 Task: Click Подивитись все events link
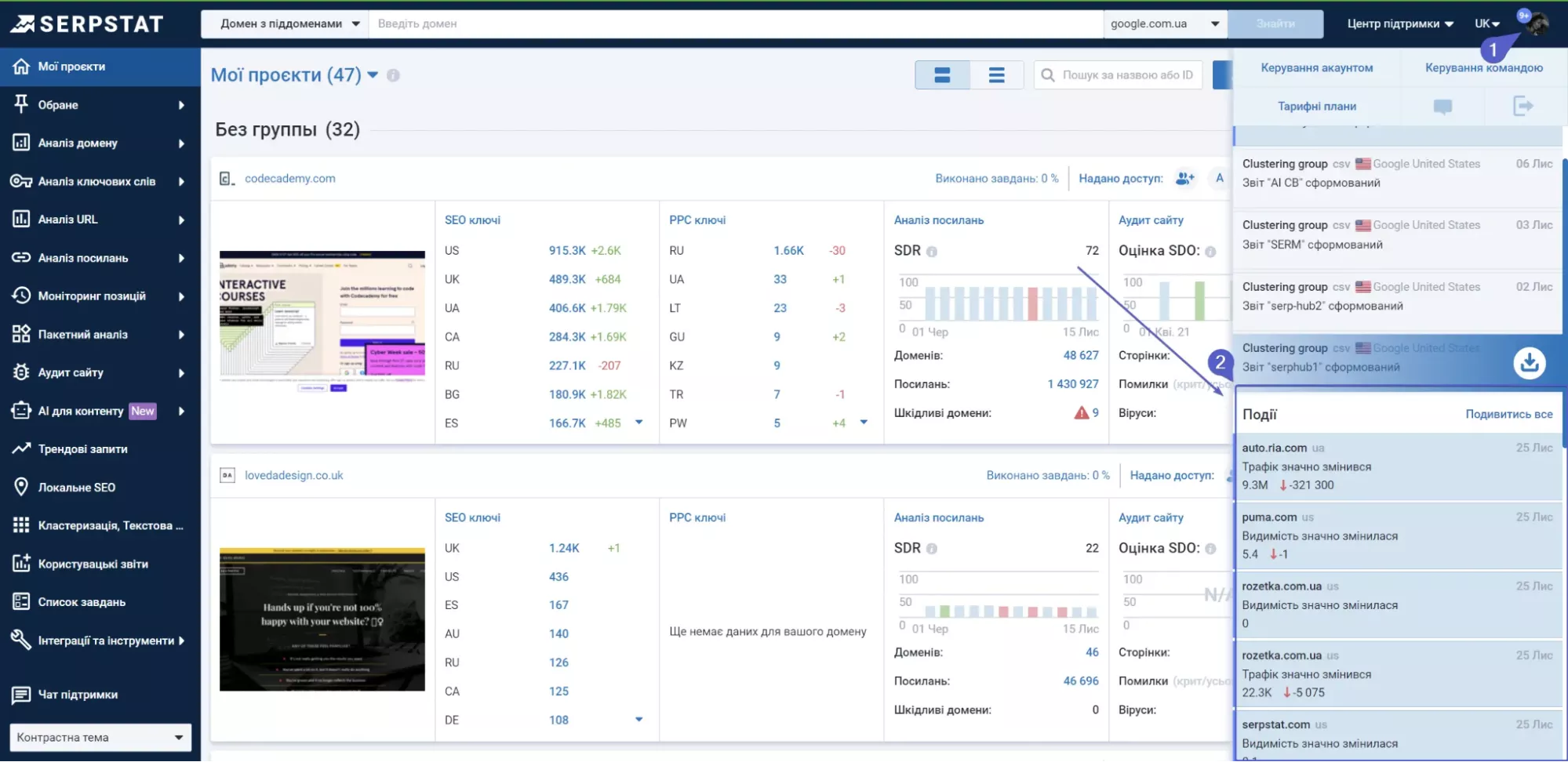1508,414
